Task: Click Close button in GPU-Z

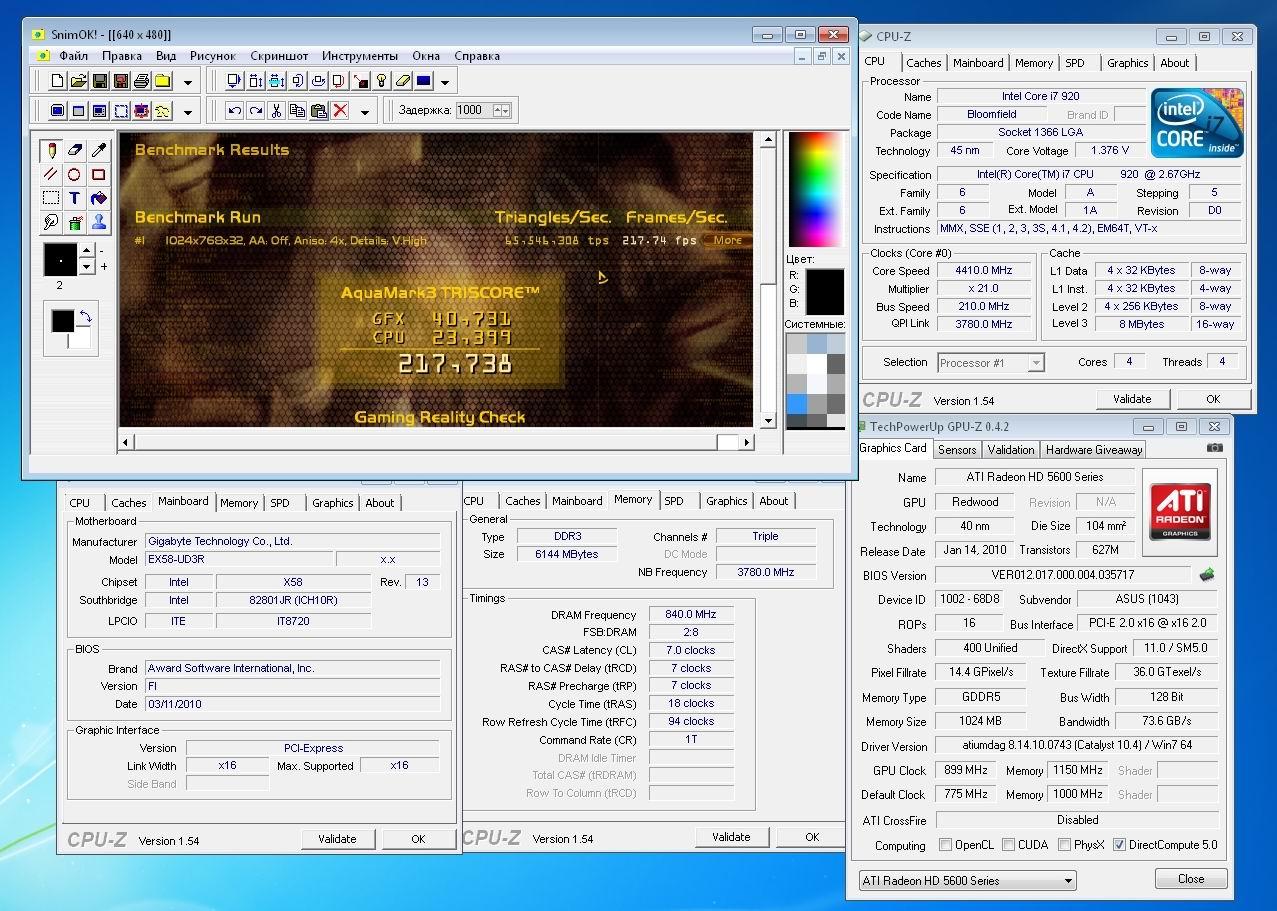Action: pyautogui.click(x=1191, y=879)
